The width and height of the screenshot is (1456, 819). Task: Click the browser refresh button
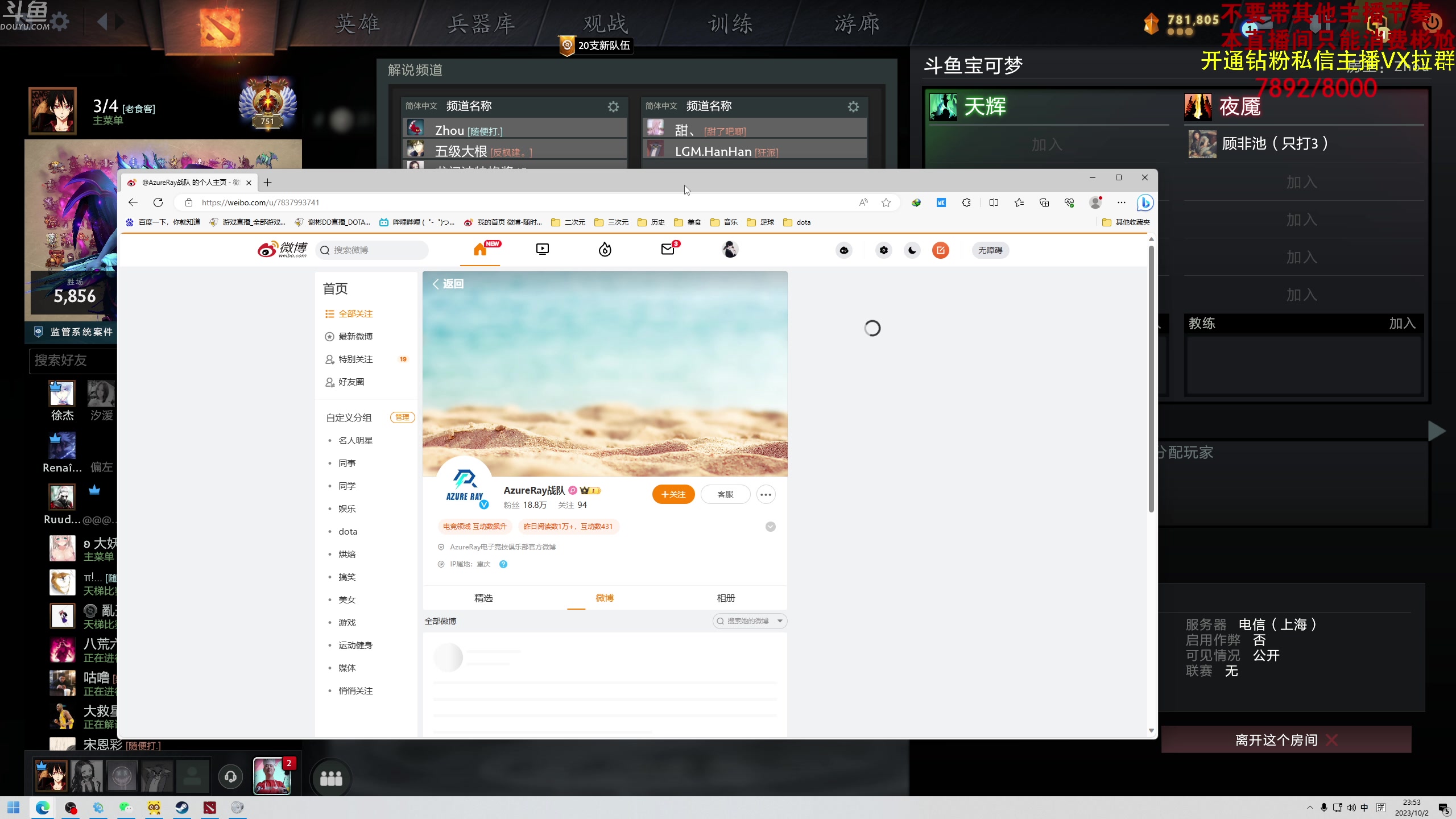click(158, 202)
